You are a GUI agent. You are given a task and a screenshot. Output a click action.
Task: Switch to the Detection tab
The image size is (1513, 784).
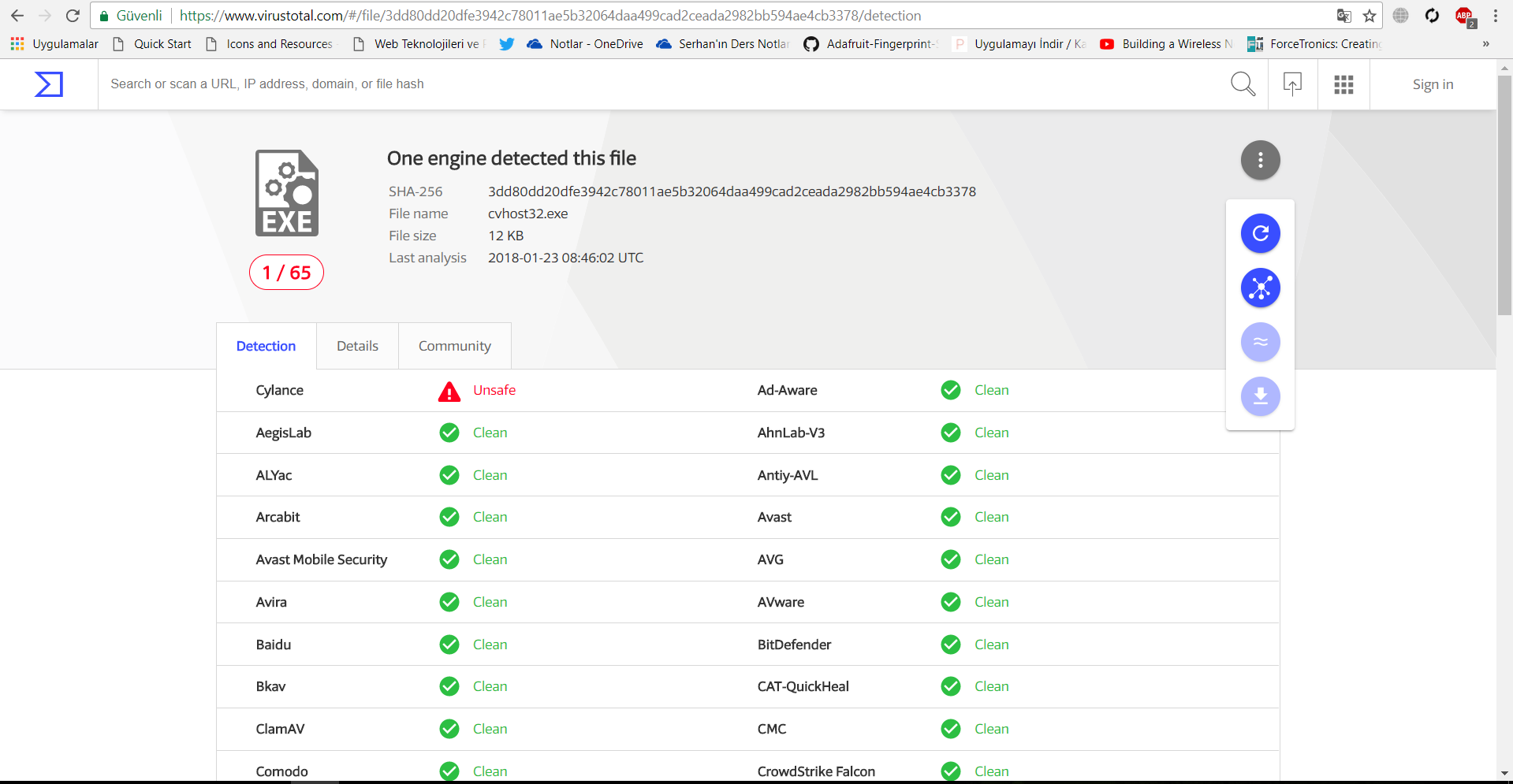266,346
